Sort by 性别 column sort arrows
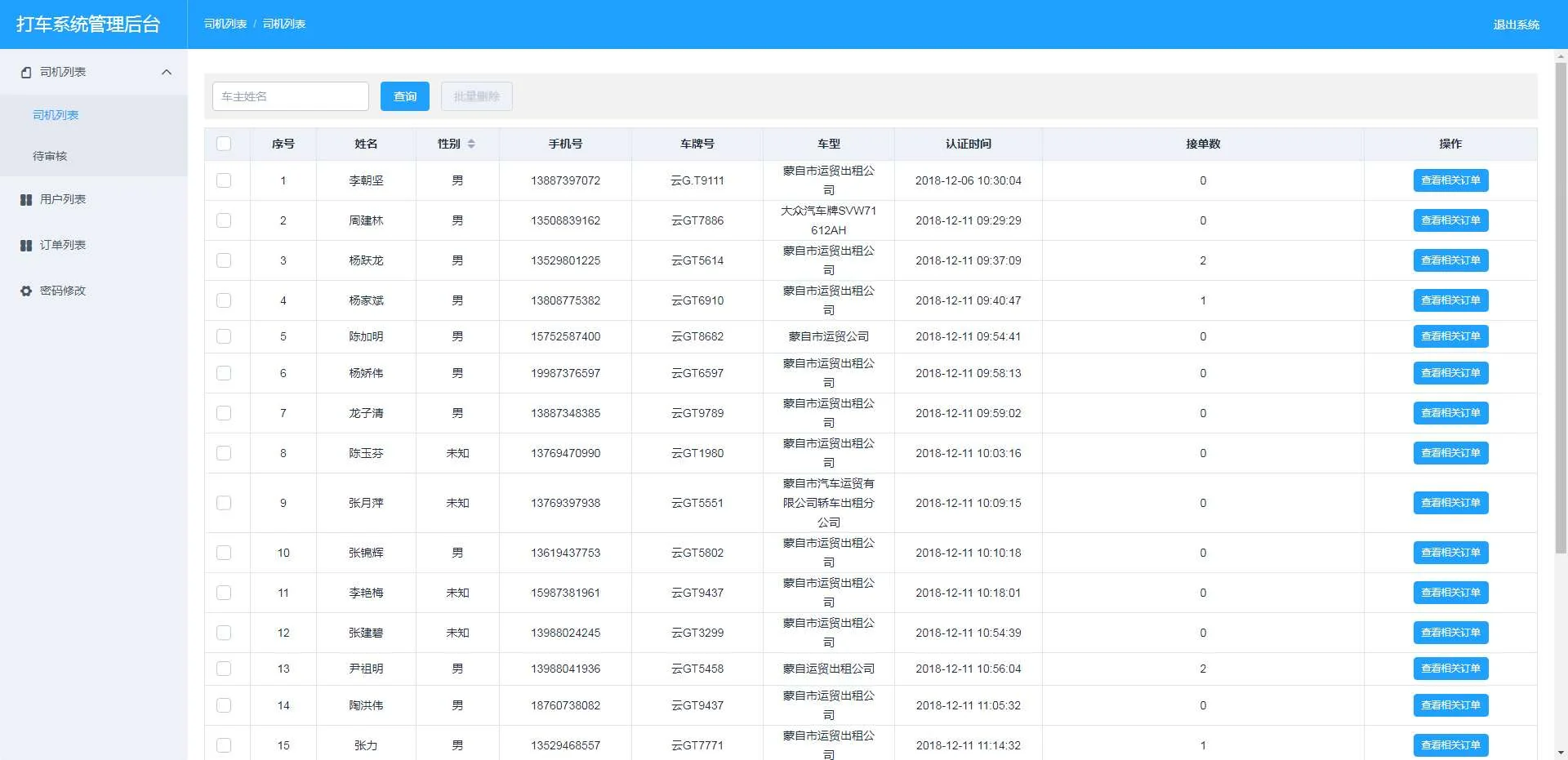This screenshot has height=760, width=1568. [471, 144]
